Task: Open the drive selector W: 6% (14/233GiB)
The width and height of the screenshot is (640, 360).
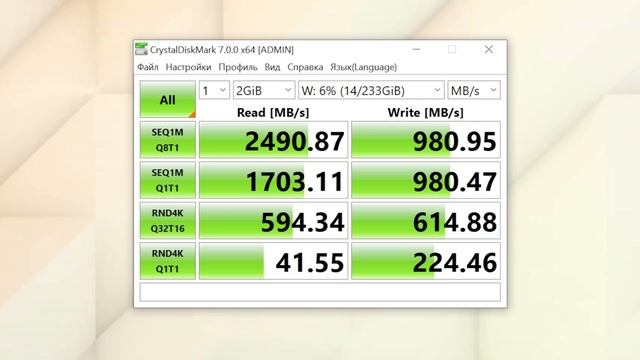Action: click(x=371, y=90)
